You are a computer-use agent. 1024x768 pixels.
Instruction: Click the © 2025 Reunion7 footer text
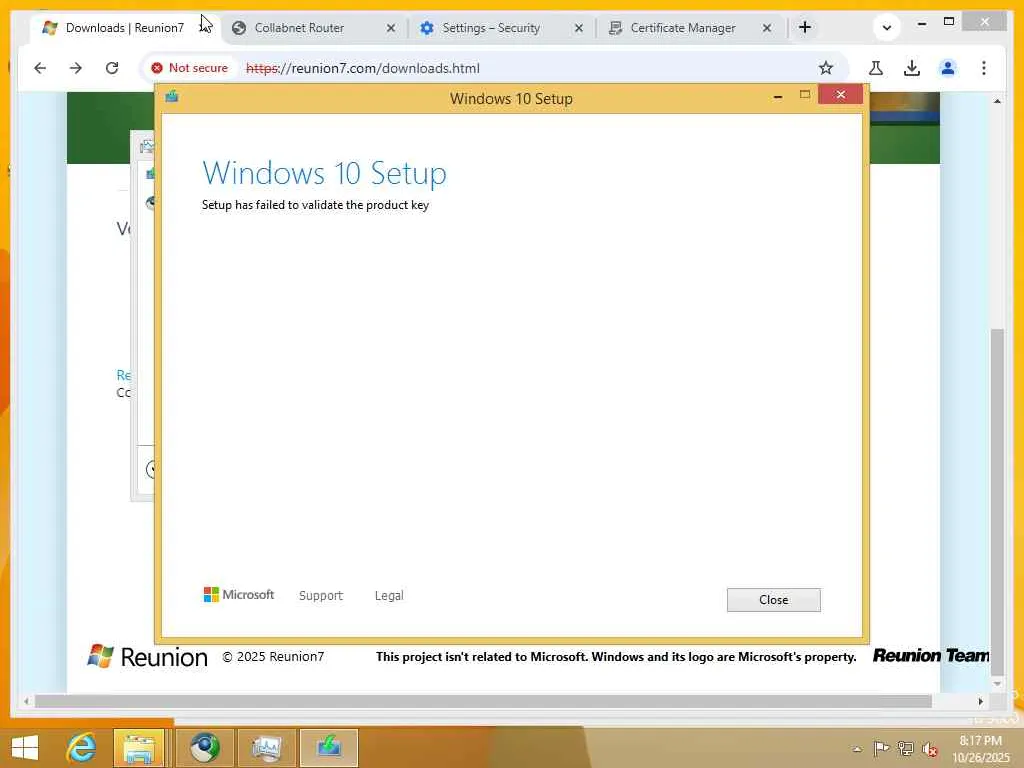pos(273,656)
